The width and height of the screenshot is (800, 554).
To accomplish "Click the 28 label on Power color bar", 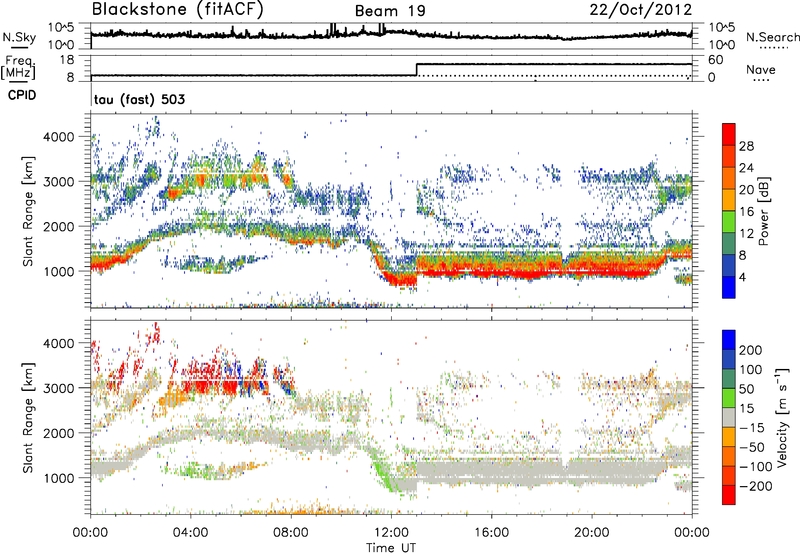I will 746,146.
